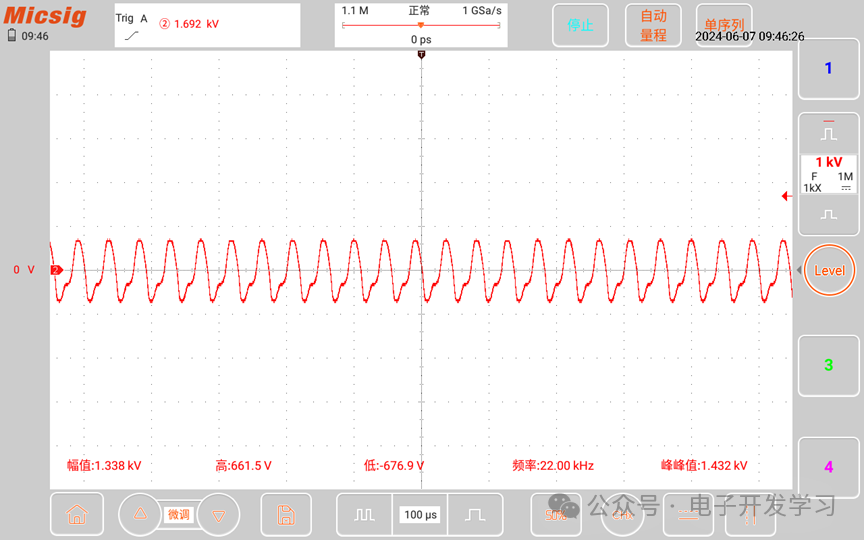Widen timebase with the multi-pulse icon
This screenshot has height=540, width=864.
(363, 515)
